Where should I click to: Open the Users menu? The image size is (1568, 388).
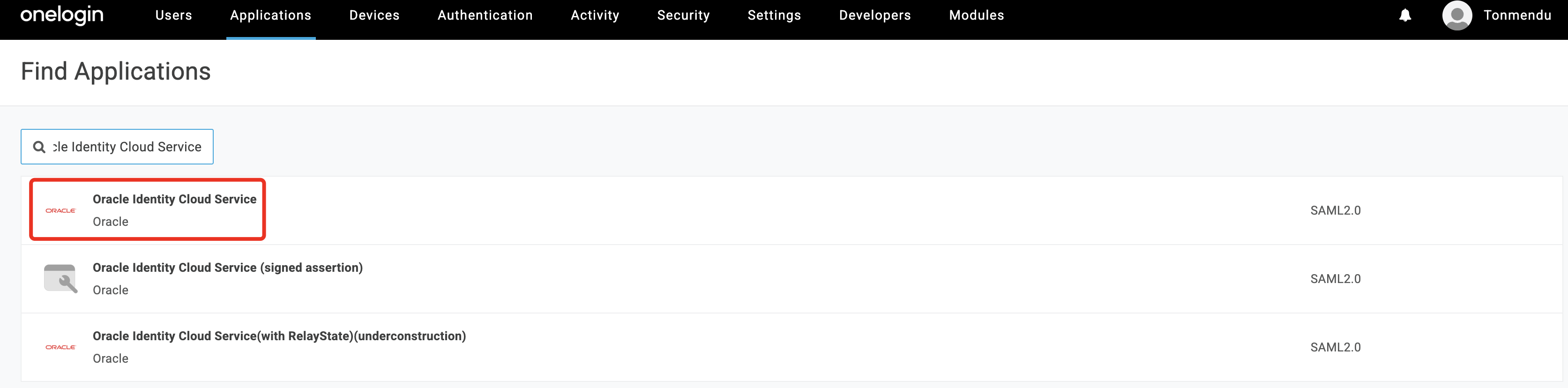pyautogui.click(x=173, y=15)
